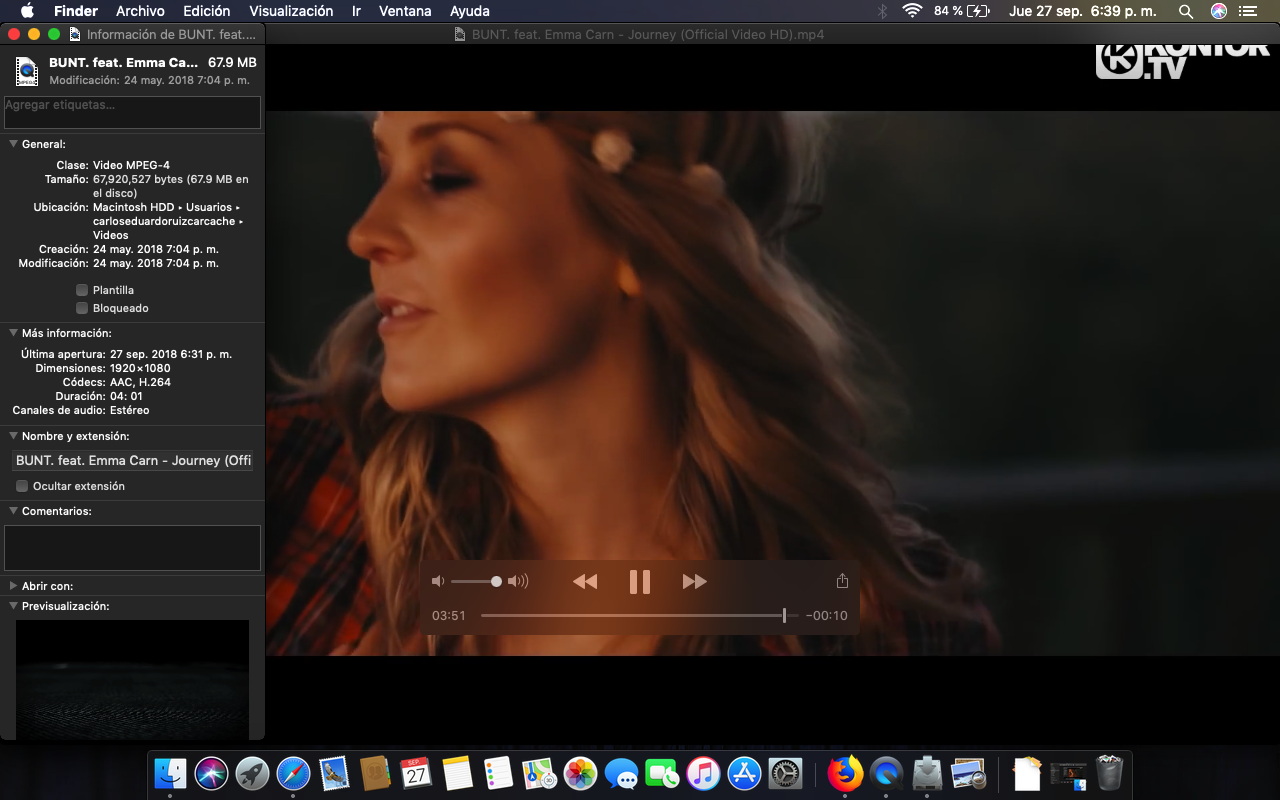The width and height of the screenshot is (1280, 800).
Task: Open the Visualización menu
Action: (x=291, y=11)
